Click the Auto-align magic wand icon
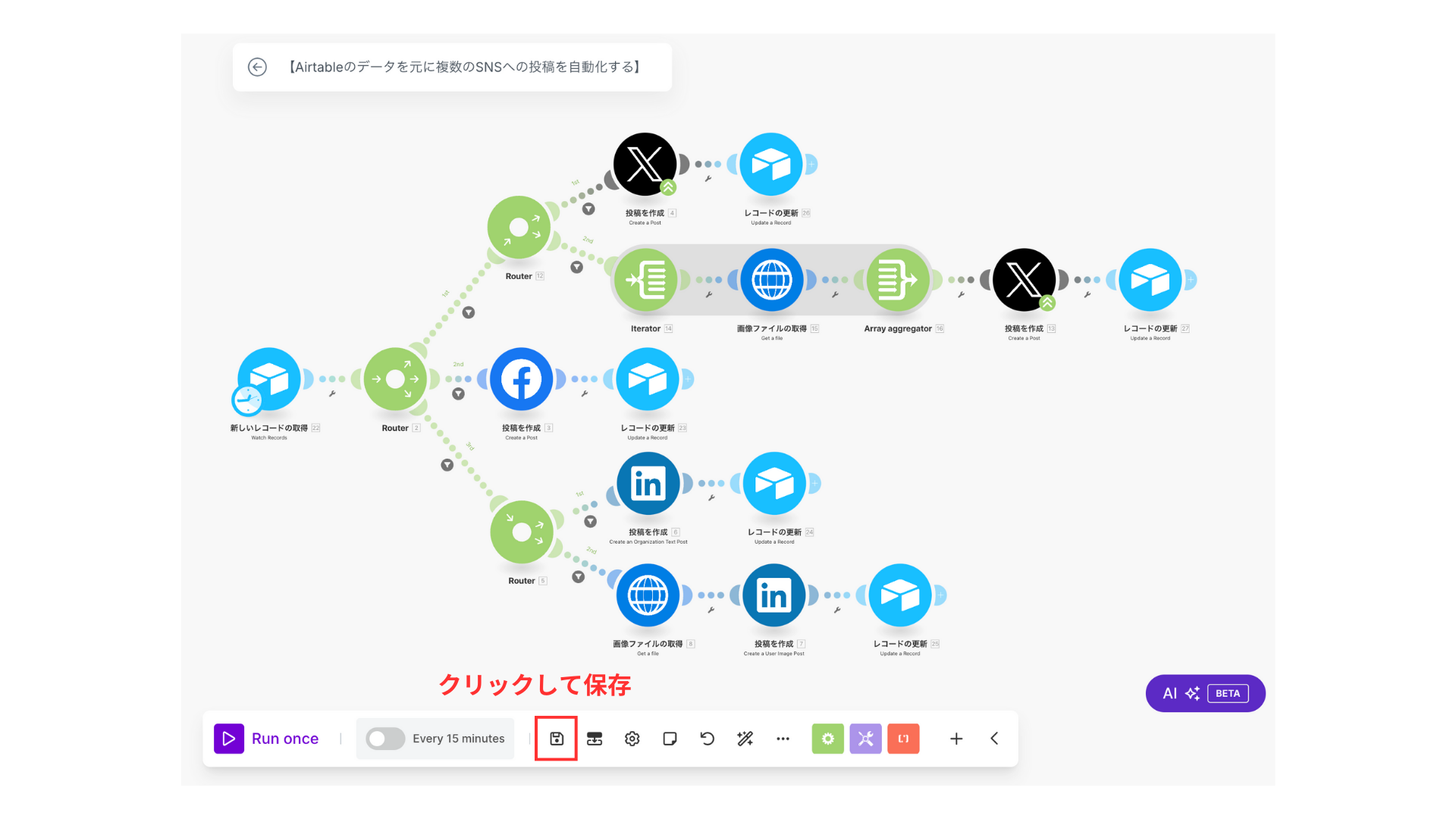This screenshot has height=819, width=1456. [745, 739]
